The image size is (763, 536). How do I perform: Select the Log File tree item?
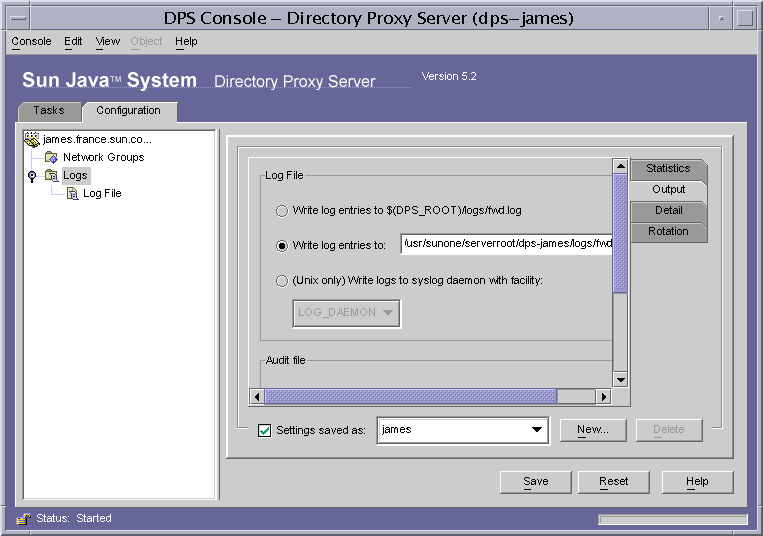[x=102, y=193]
